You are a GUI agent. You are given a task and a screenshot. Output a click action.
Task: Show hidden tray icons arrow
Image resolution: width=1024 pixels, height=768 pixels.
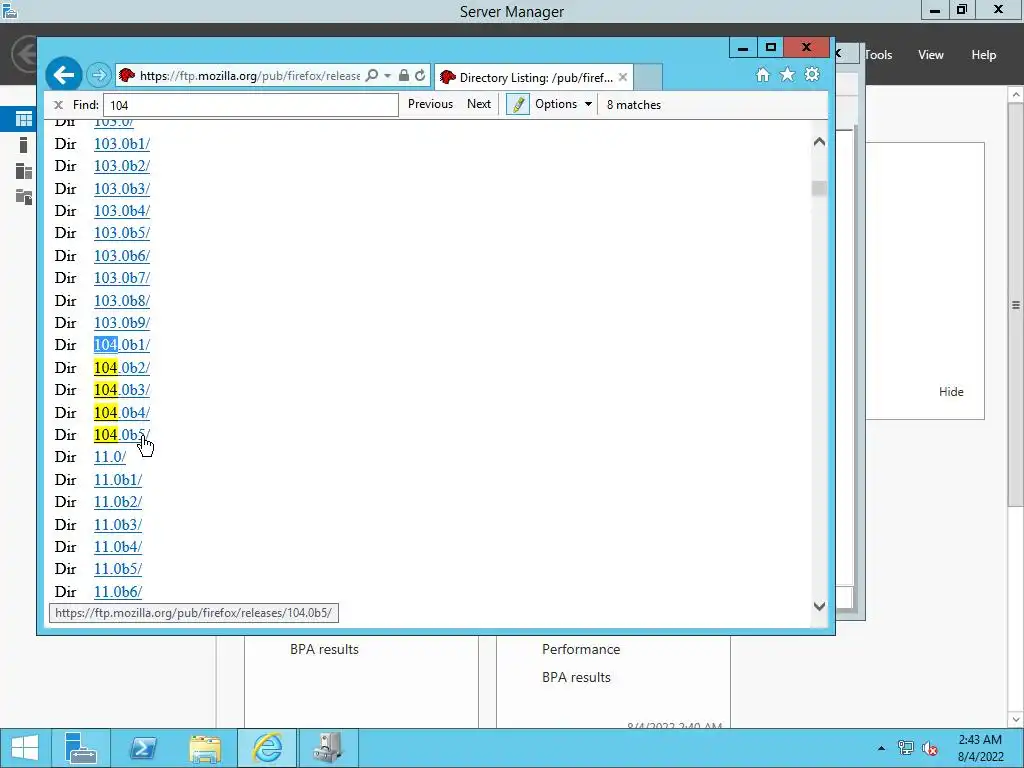click(x=881, y=748)
